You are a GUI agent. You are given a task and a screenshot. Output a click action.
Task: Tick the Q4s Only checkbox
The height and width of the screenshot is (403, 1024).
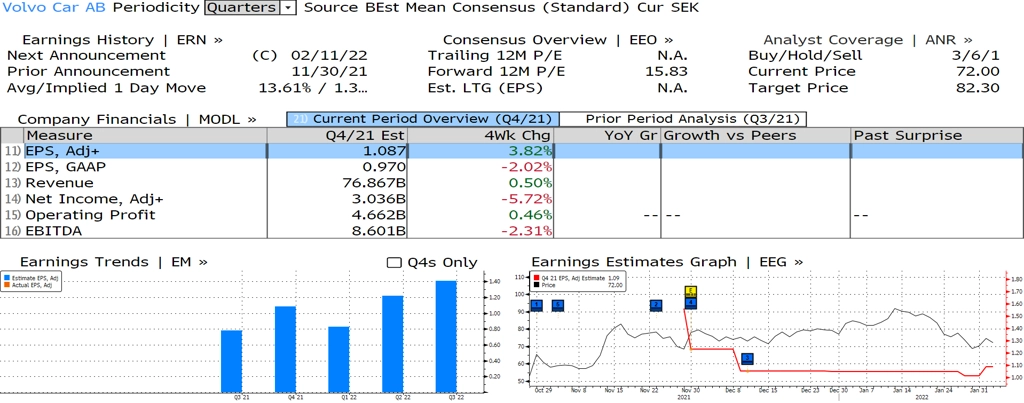[x=394, y=263]
